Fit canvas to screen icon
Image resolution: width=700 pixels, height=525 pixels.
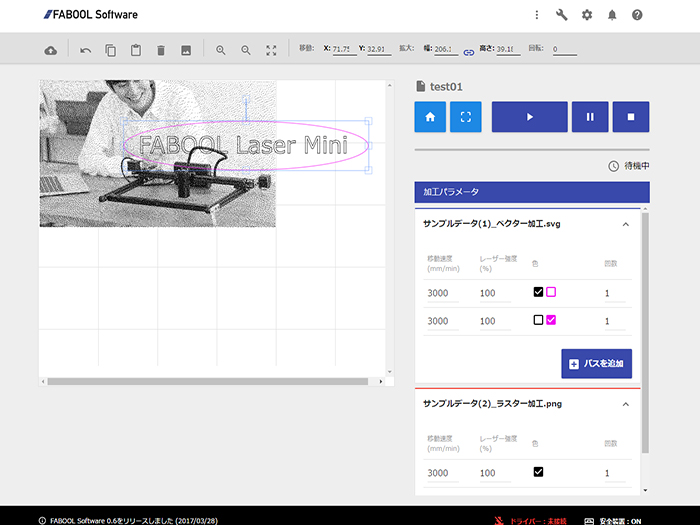point(271,50)
